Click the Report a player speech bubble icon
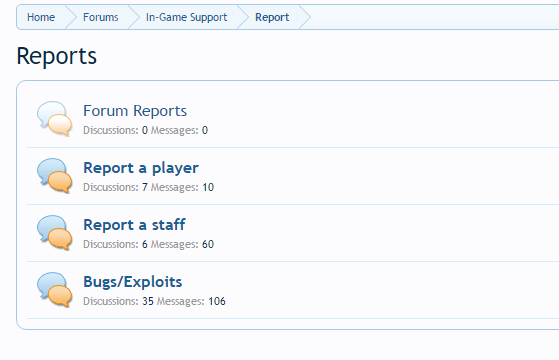This screenshot has width=559, height=360. click(55, 176)
